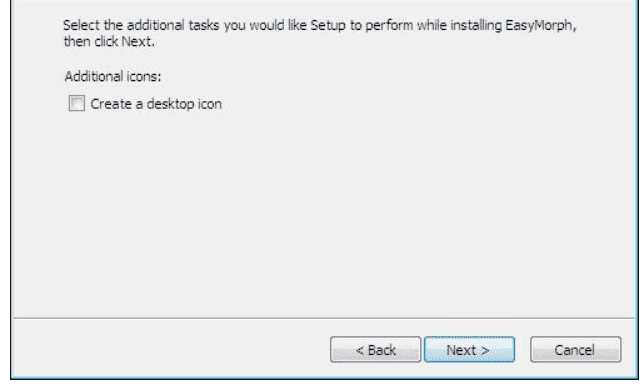Enable the Create a desktop icon checkbox
The image size is (644, 392).
tap(77, 104)
